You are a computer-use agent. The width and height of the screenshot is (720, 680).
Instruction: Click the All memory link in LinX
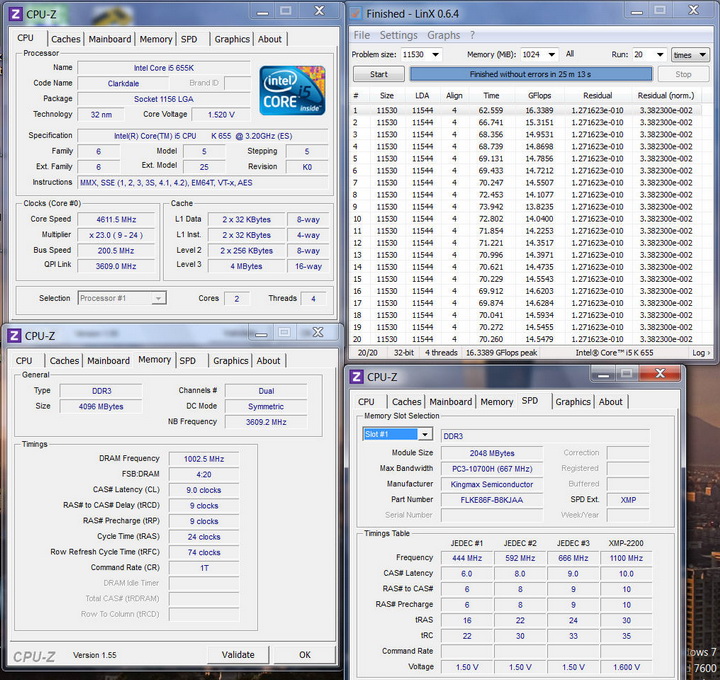[570, 54]
